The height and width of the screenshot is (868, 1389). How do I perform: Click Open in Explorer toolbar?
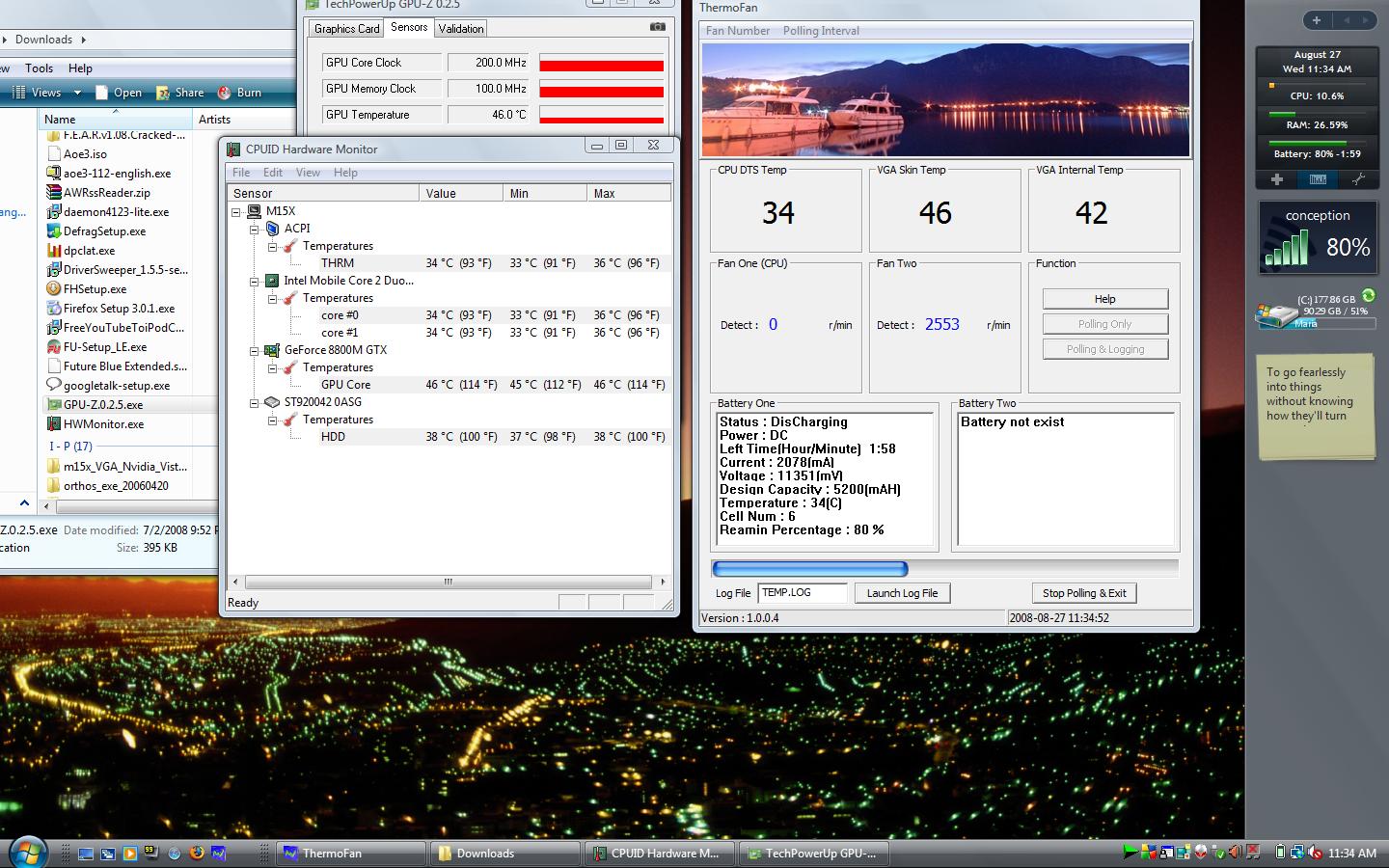pyautogui.click(x=119, y=93)
